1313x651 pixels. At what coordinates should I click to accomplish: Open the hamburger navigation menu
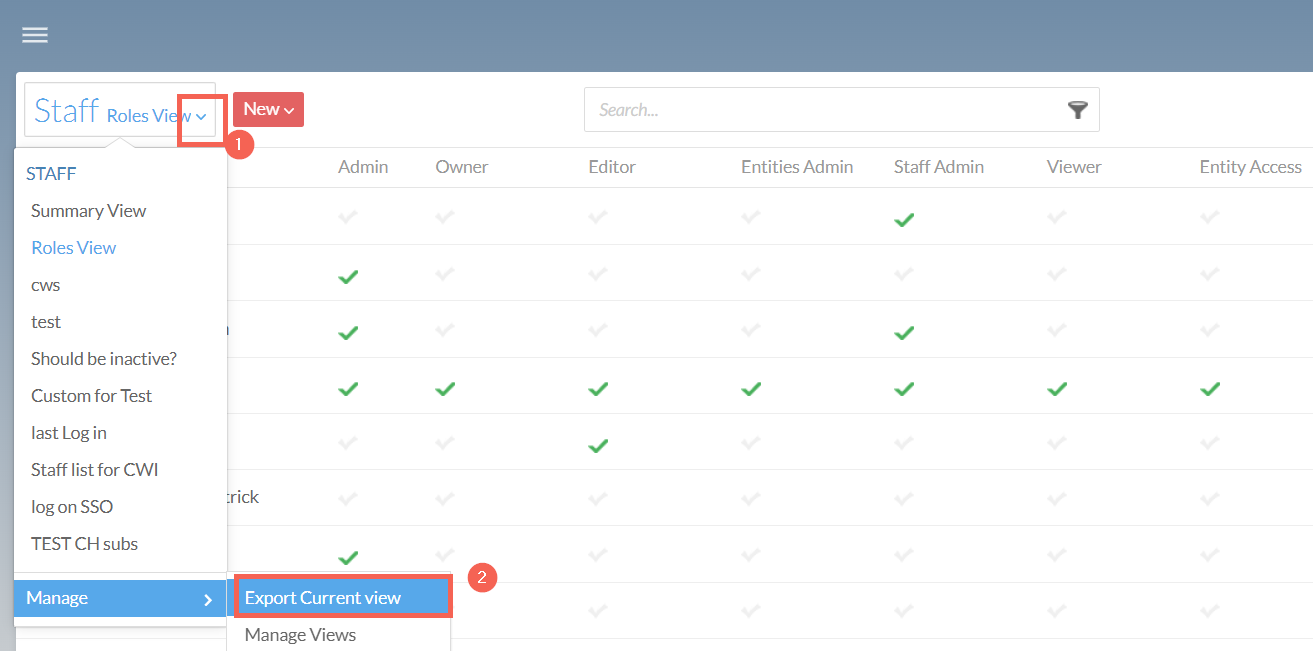35,35
